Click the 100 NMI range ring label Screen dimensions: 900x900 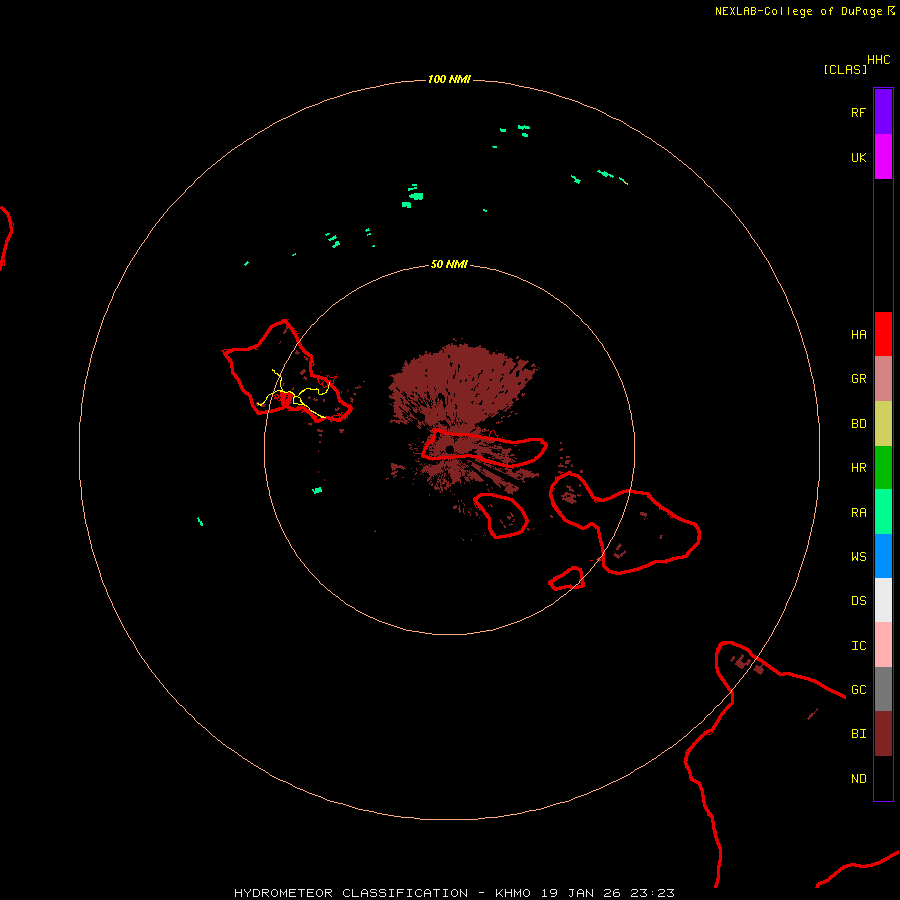coord(449,79)
